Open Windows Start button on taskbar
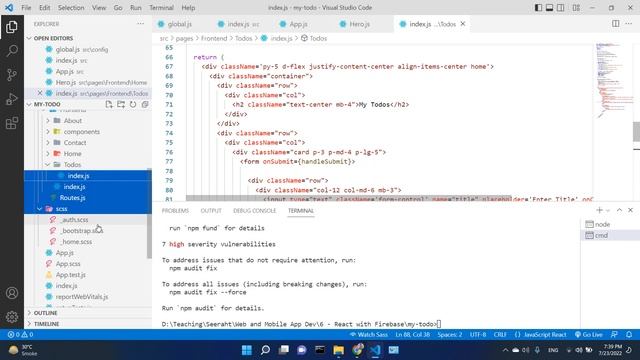 [247, 350]
